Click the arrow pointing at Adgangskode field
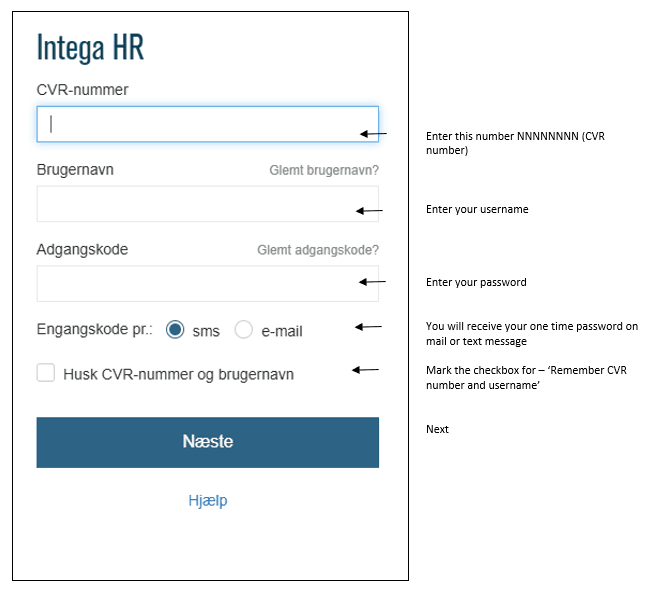This screenshot has height=591, width=660. pos(371,282)
